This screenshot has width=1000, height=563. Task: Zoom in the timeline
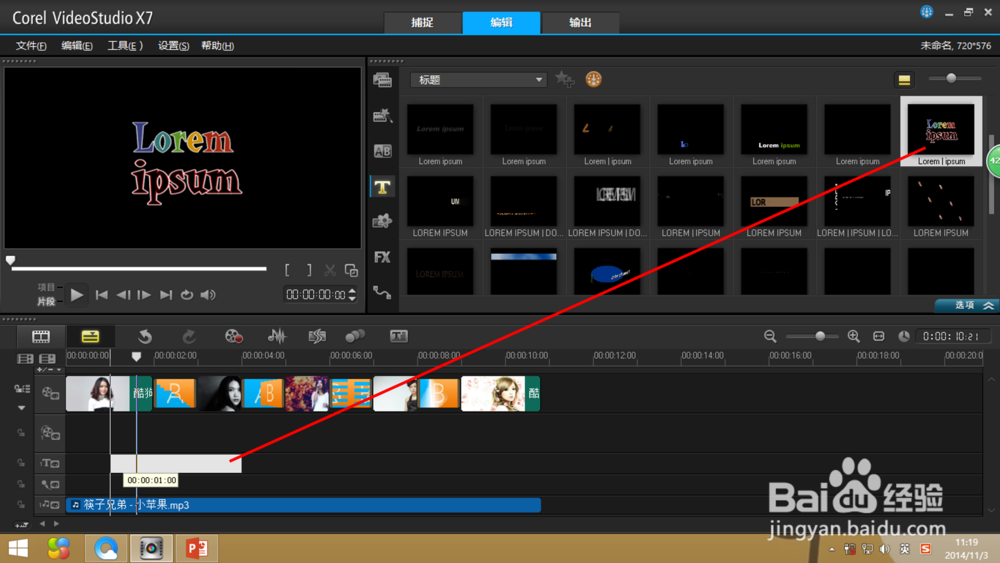[x=853, y=336]
